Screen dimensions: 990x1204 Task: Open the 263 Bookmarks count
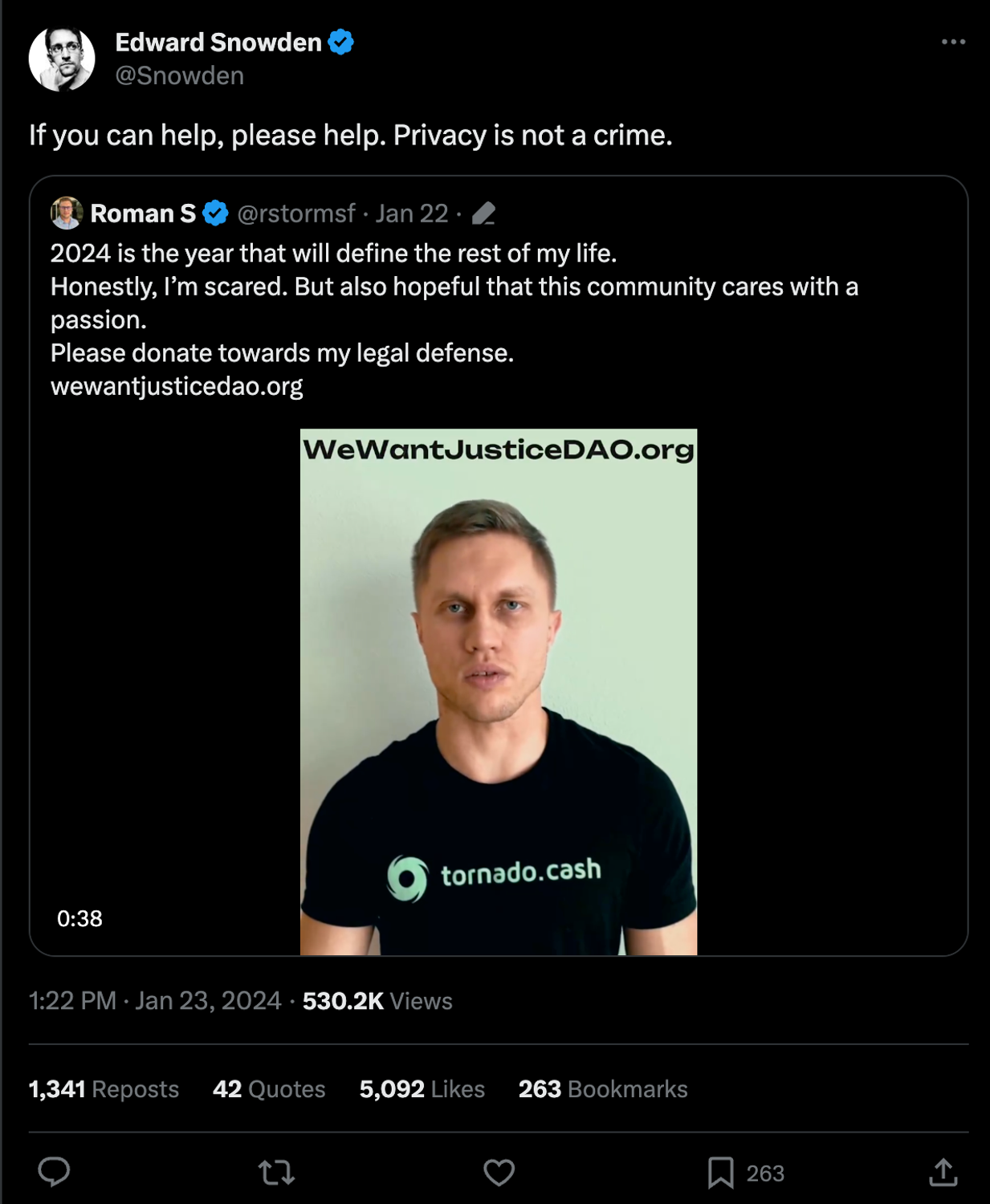click(x=603, y=1088)
